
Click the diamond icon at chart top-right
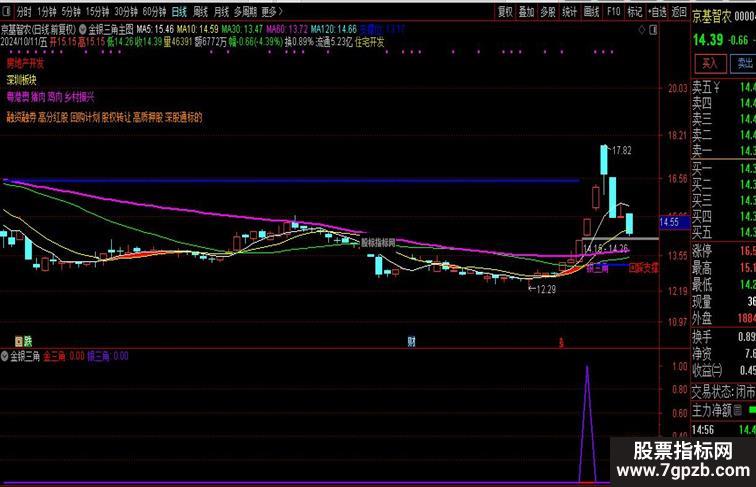click(x=642, y=30)
